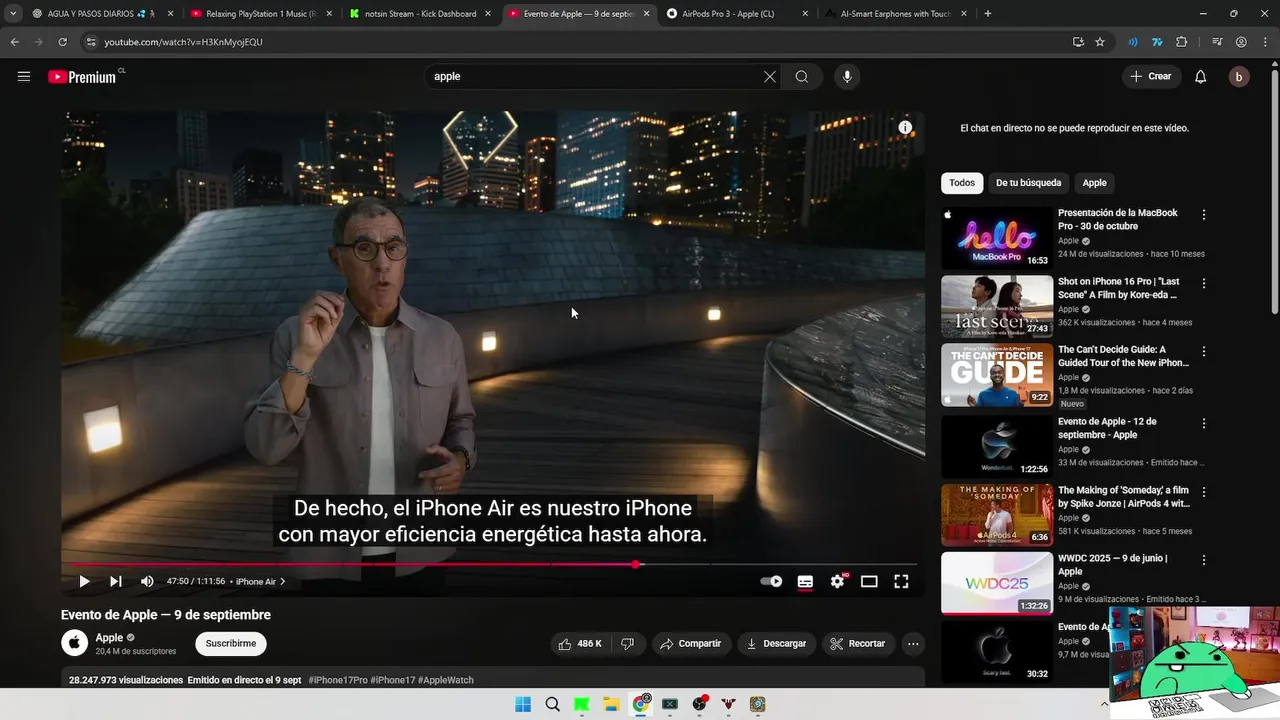Screen dimensions: 1280x720
Task: Open the notifications bell
Action: coord(1201,77)
